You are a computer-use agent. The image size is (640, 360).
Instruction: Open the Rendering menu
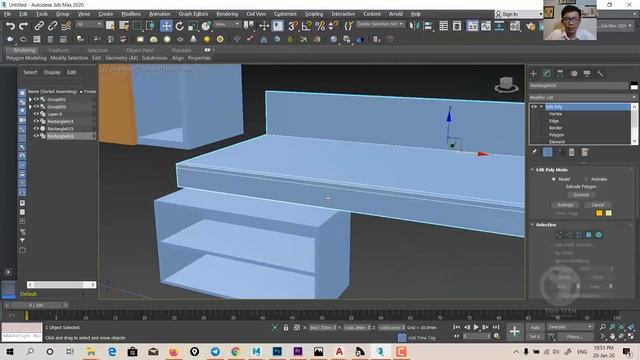point(227,14)
